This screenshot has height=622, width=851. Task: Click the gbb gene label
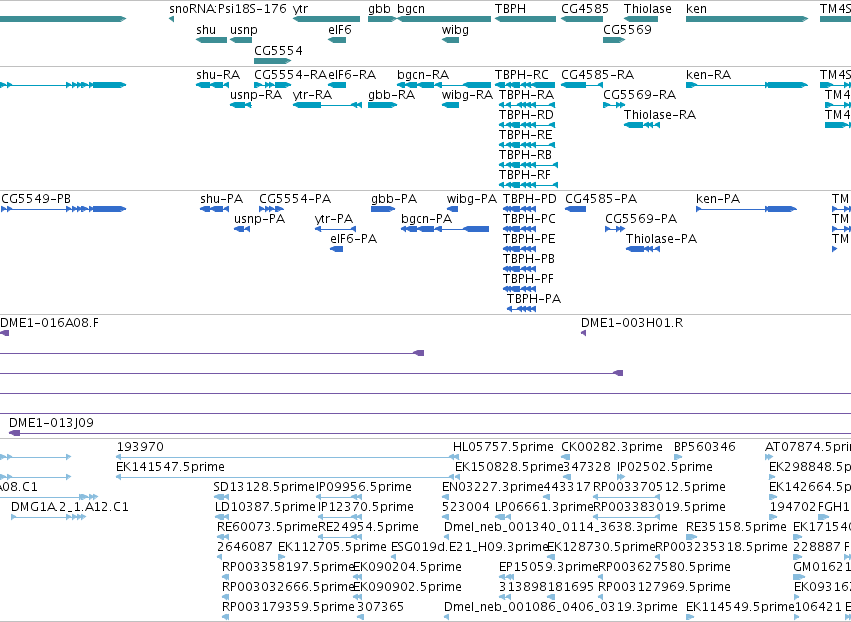(x=379, y=9)
